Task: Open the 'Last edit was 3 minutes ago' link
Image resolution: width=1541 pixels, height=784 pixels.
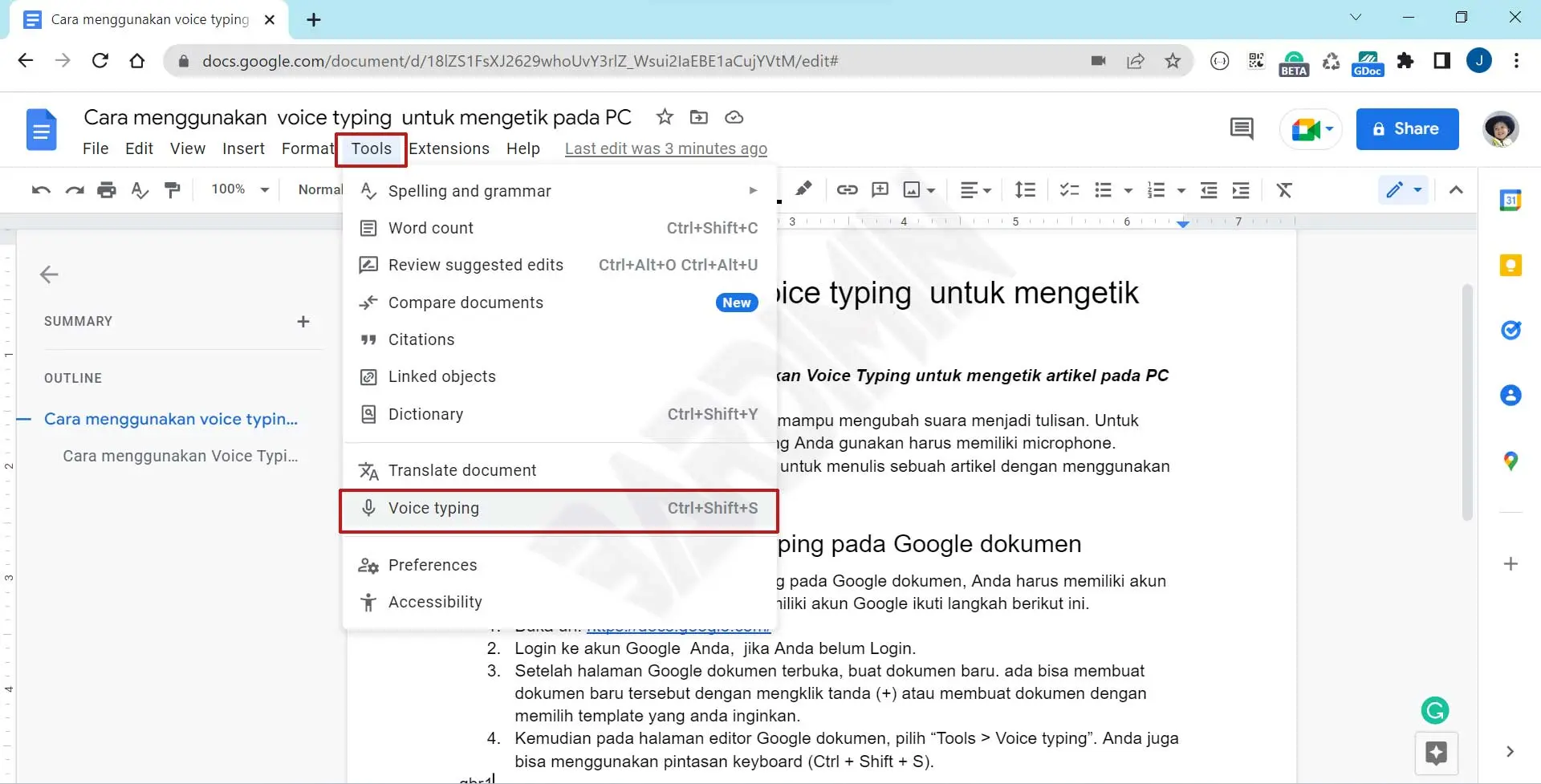Action: pyautogui.click(x=665, y=148)
